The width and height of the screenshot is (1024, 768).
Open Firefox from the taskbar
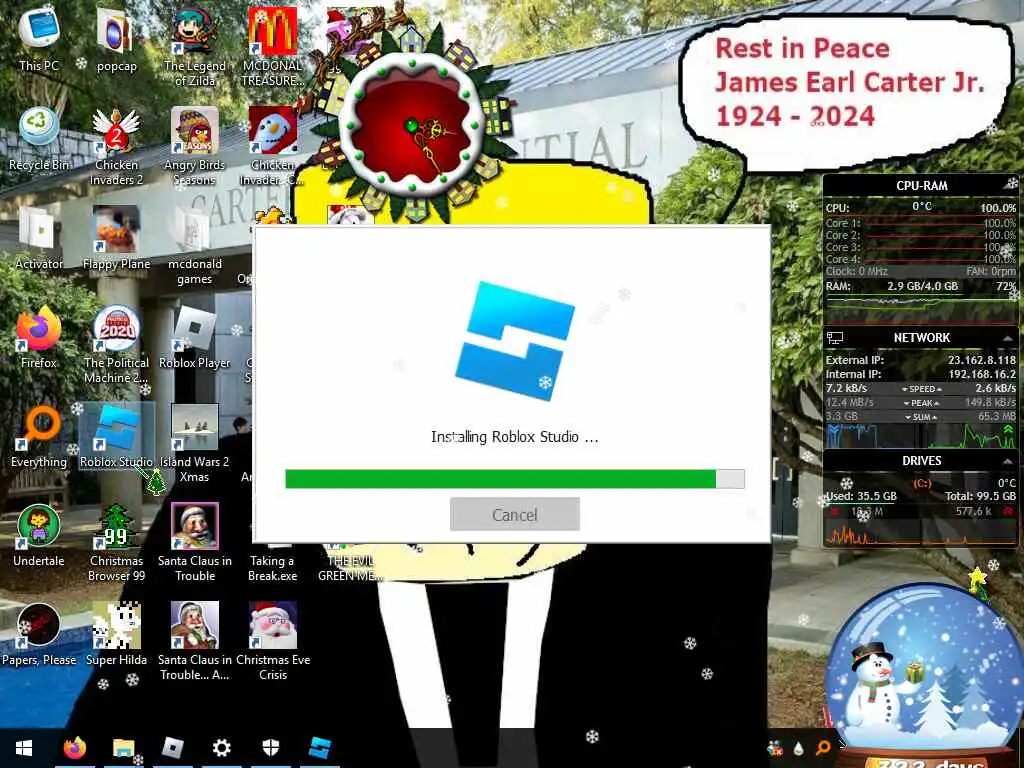74,748
